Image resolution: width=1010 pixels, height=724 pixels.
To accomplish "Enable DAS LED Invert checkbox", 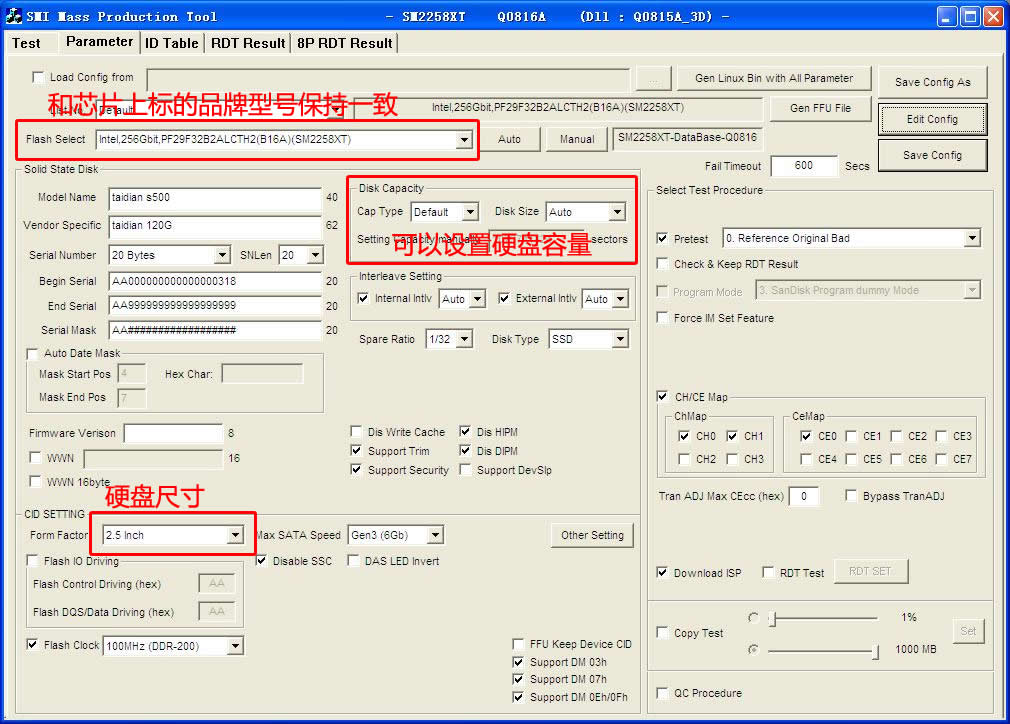I will tap(354, 561).
